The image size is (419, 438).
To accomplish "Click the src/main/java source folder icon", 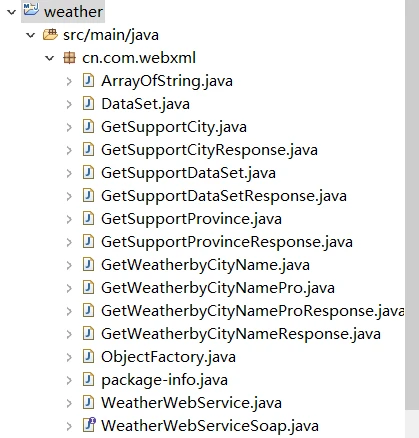I will click(50, 35).
